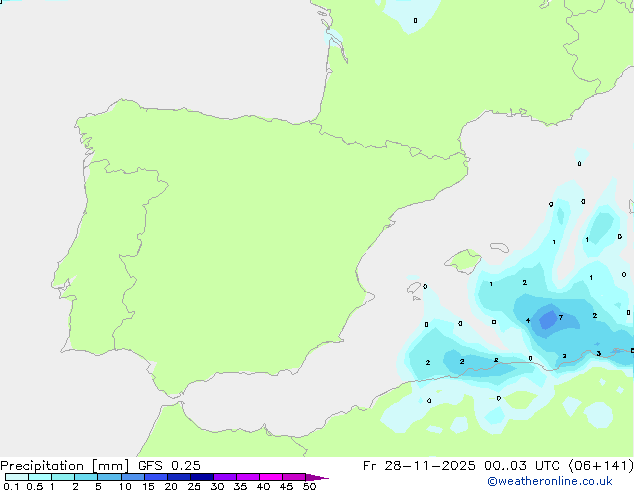Click the 10–15 mm legend color box

(133, 477)
